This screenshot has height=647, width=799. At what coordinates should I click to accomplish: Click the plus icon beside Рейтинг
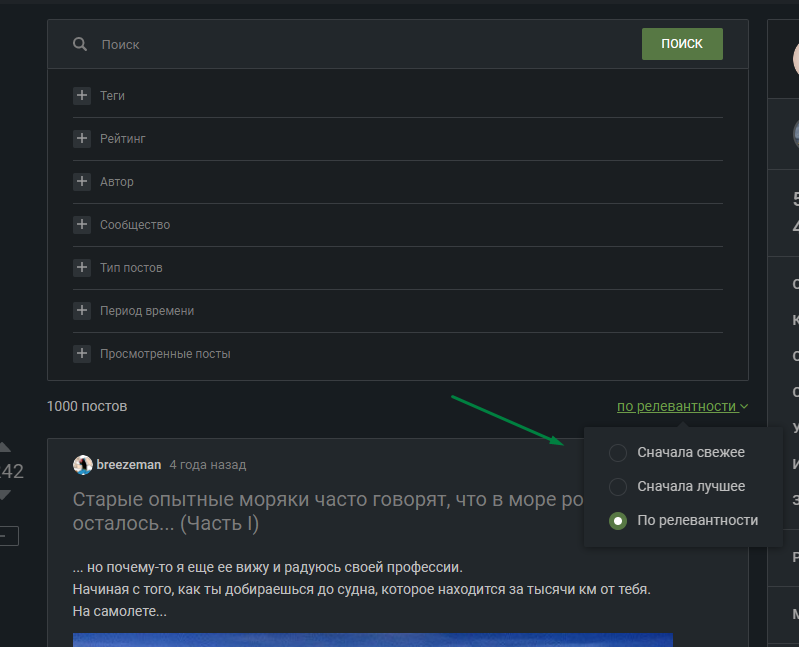(82, 139)
